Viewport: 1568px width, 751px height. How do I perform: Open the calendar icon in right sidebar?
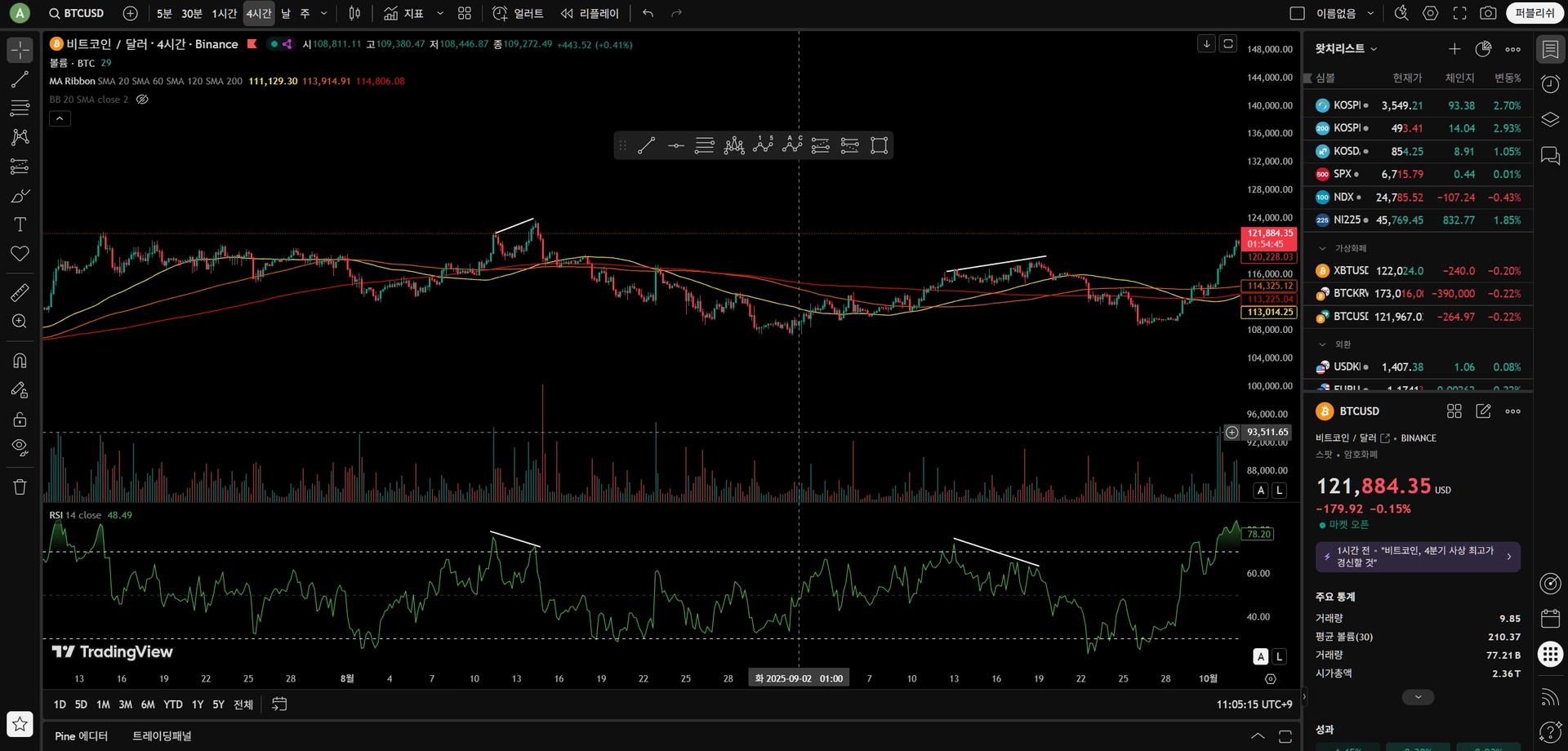(x=1549, y=619)
